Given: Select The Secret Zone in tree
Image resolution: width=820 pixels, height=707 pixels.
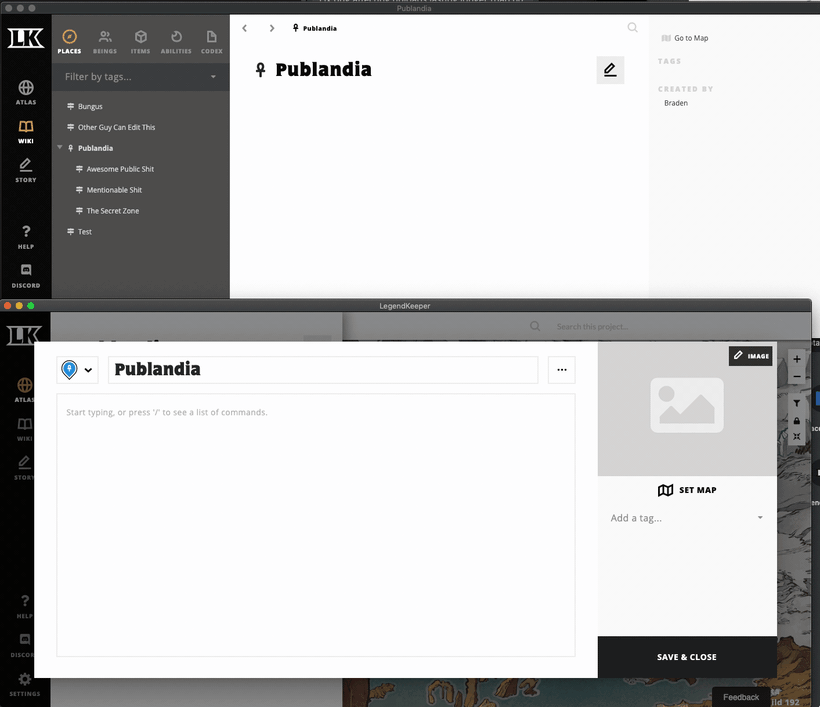Looking at the screenshot, I should pyautogui.click(x=112, y=211).
